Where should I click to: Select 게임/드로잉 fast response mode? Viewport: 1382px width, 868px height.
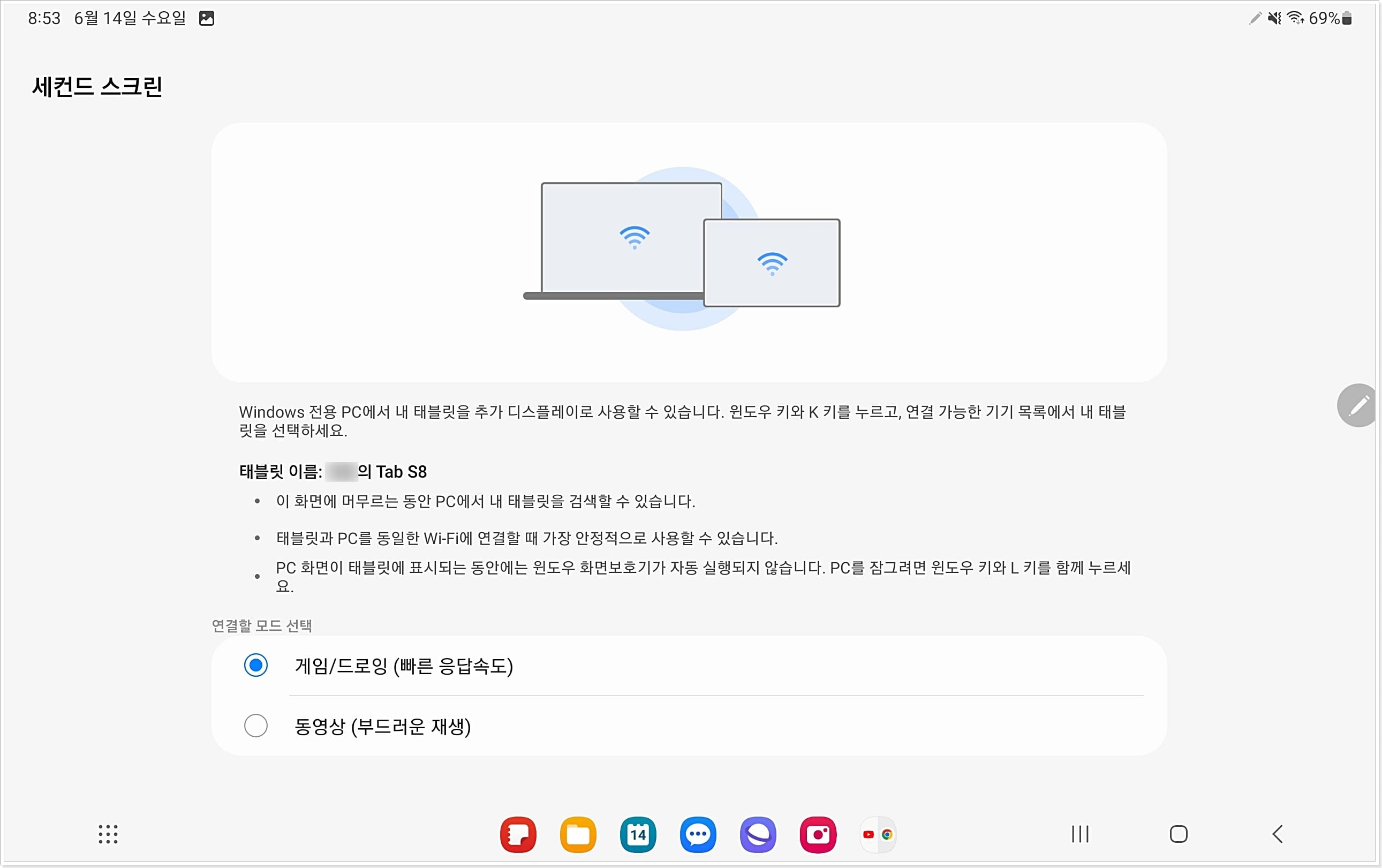[x=255, y=665]
